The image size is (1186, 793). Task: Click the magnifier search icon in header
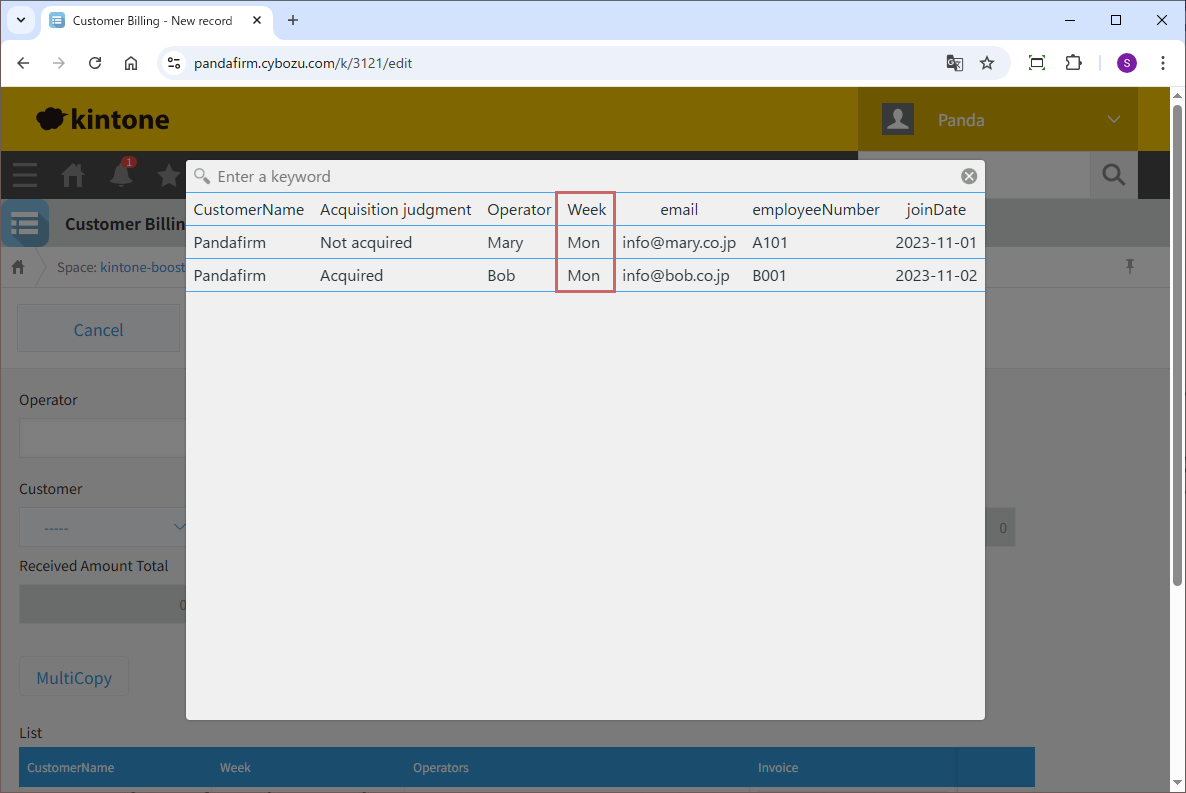tap(1113, 175)
